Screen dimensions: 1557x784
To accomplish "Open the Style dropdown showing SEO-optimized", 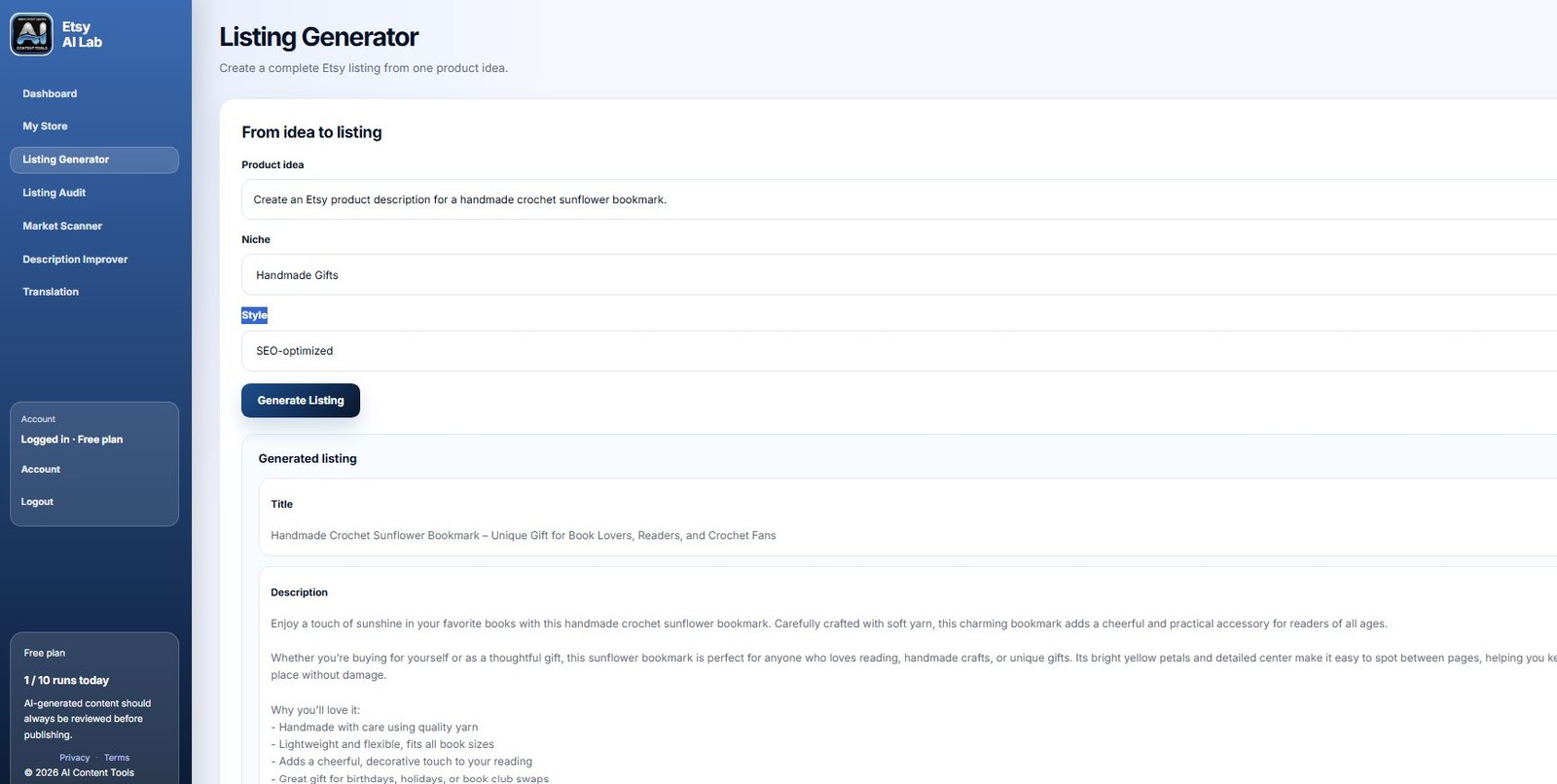I will click(x=899, y=351).
